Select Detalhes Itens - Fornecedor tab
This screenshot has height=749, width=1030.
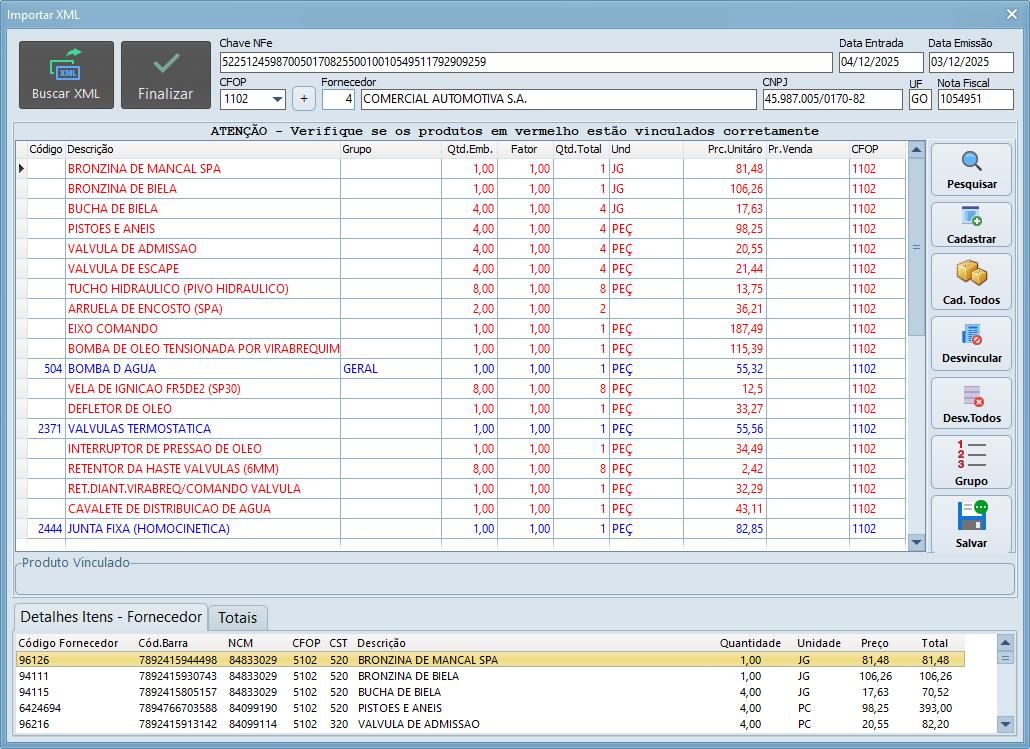point(111,617)
